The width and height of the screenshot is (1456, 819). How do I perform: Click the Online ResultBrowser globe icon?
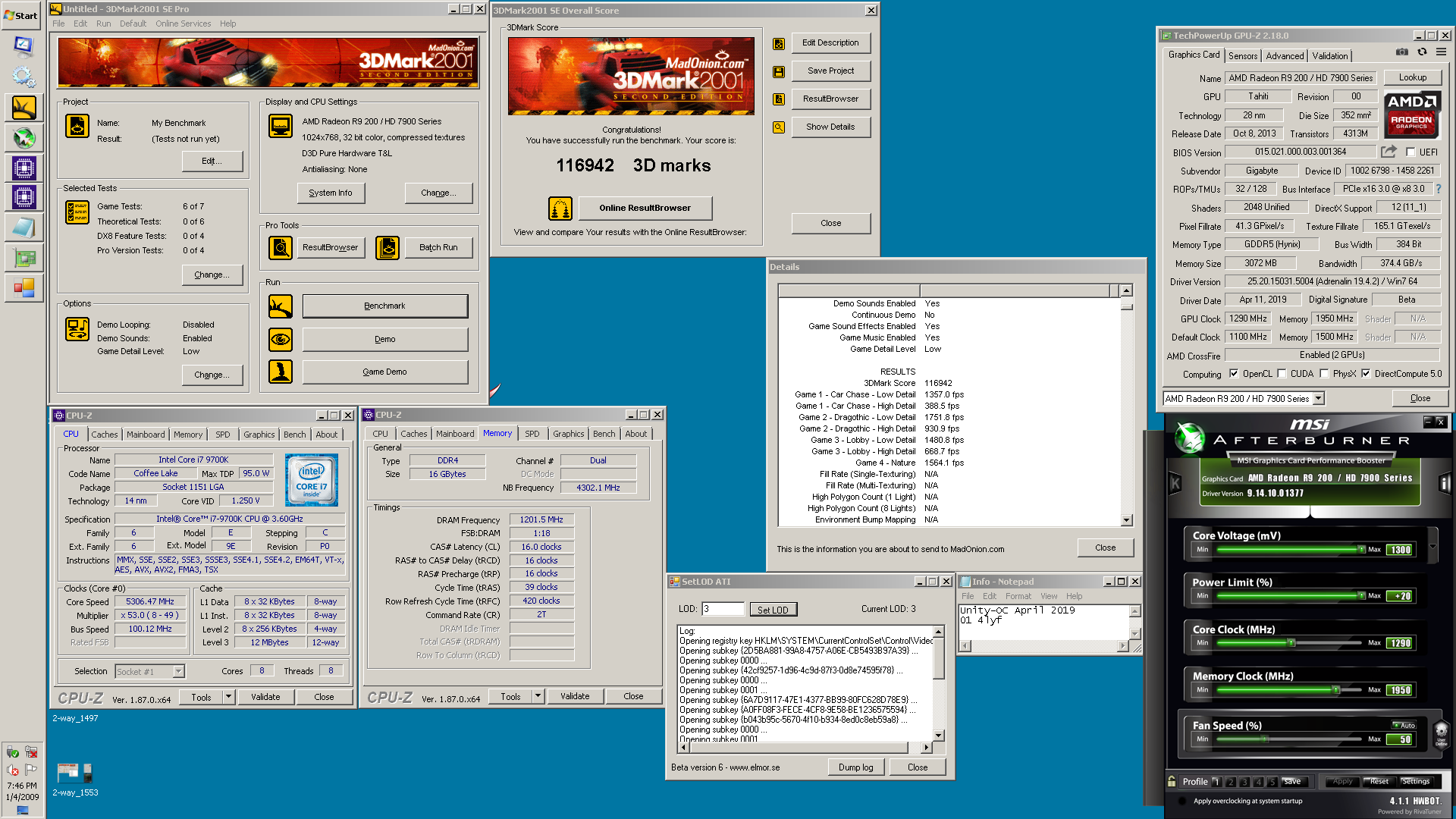(x=560, y=208)
